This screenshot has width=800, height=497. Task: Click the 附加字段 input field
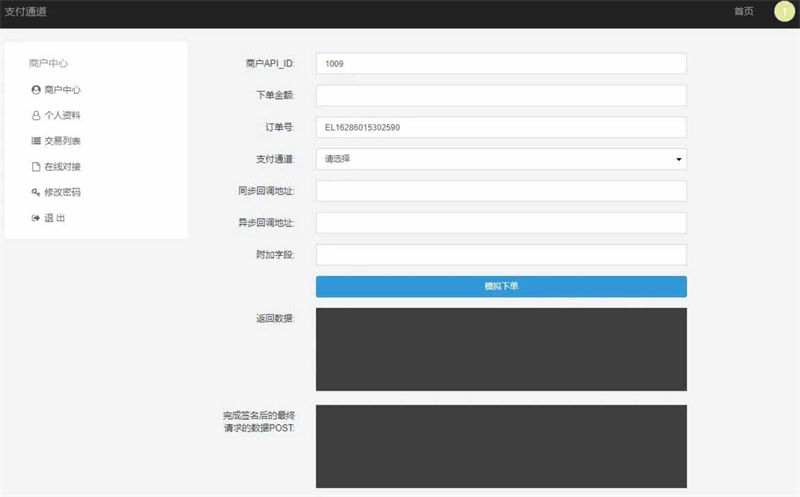(500, 255)
